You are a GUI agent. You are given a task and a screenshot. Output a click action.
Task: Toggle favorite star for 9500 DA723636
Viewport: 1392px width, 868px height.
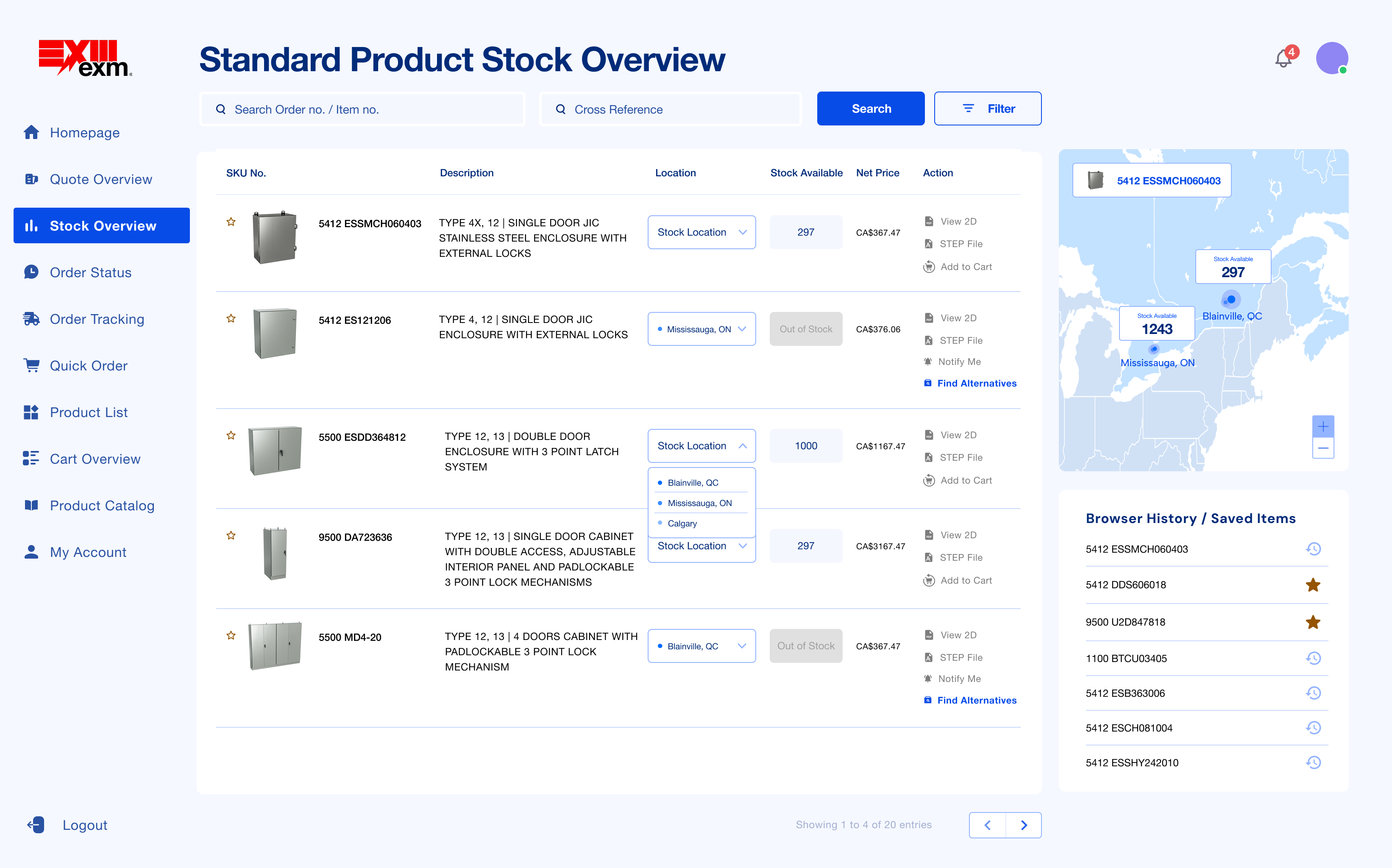pos(231,536)
